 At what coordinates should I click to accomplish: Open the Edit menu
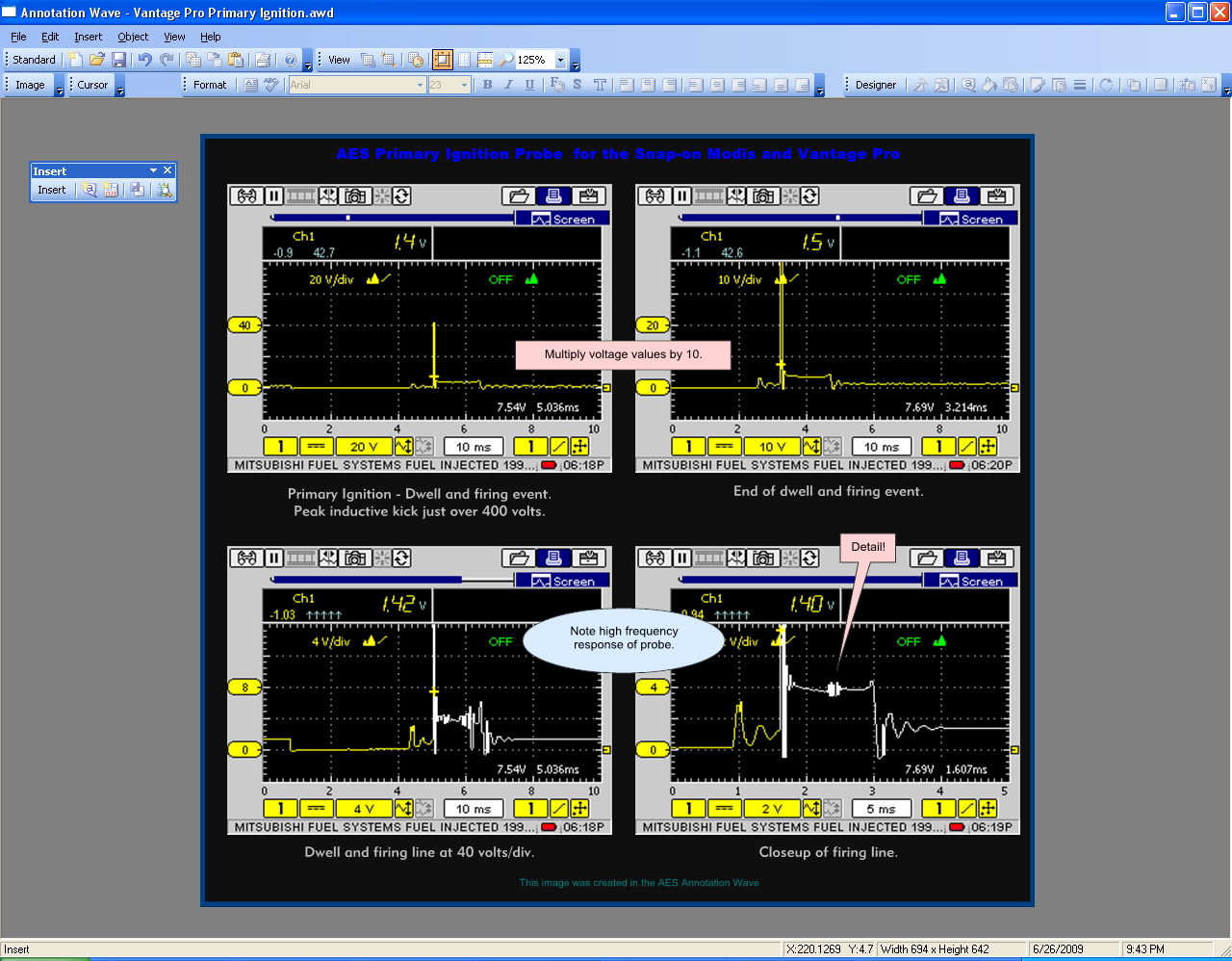tap(50, 37)
